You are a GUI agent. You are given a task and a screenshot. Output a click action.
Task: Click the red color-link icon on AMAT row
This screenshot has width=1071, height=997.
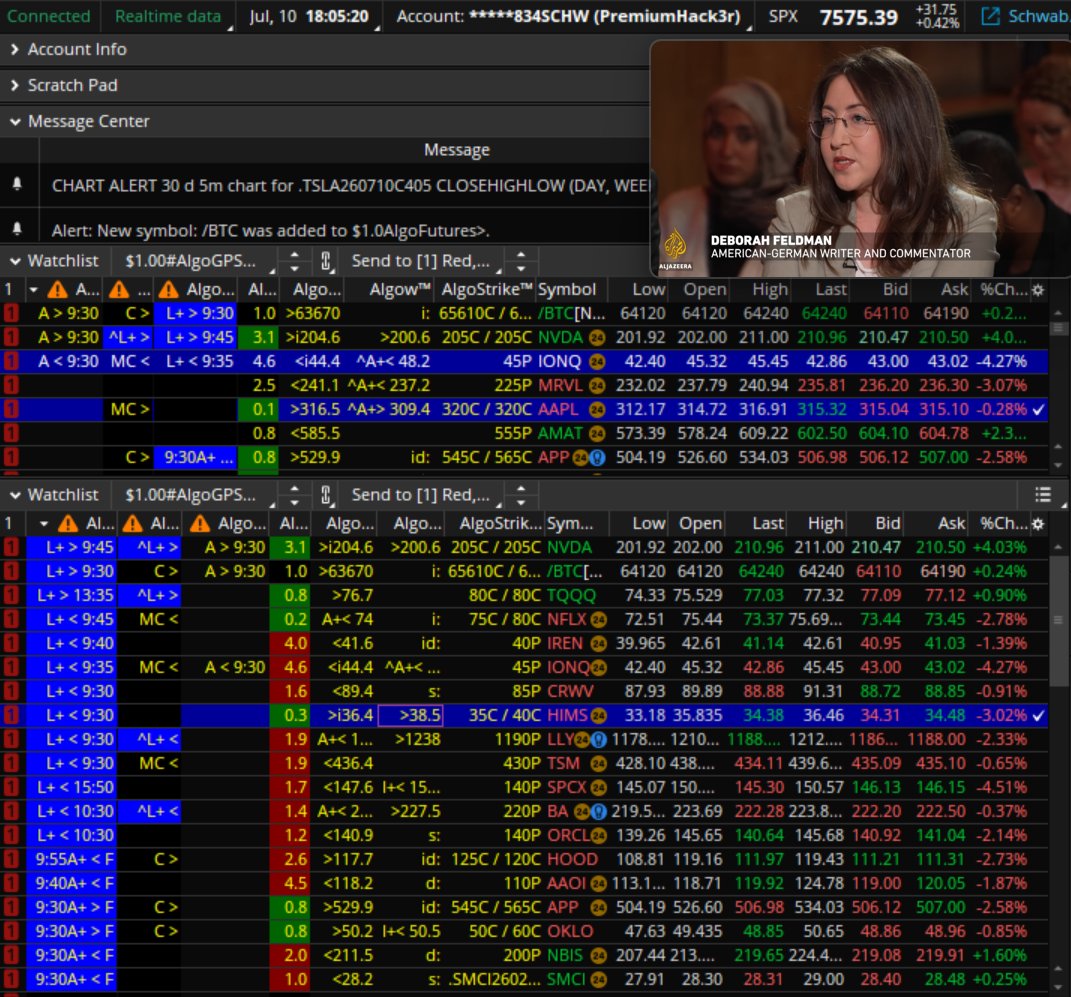point(11,433)
